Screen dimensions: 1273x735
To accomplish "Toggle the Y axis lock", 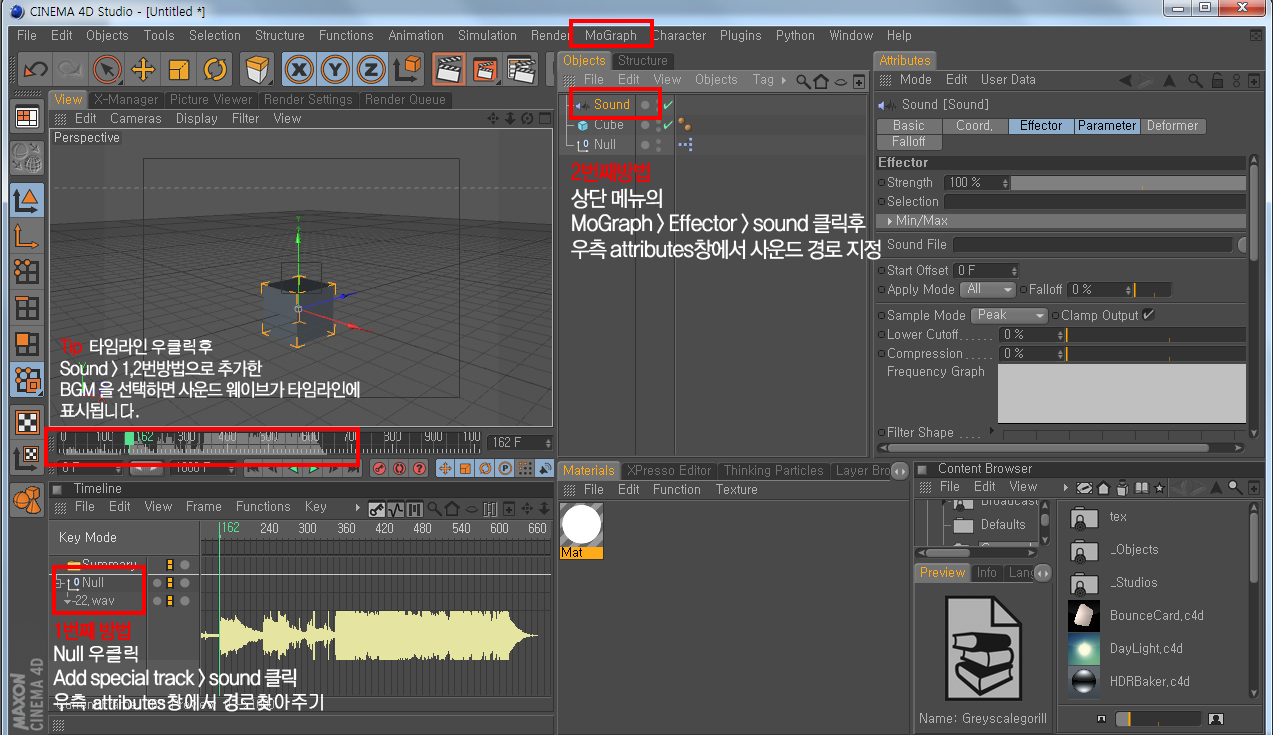I will [x=335, y=69].
